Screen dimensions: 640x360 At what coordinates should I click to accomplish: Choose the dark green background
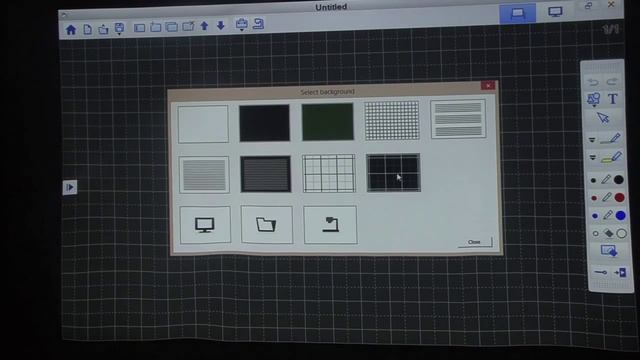328,122
